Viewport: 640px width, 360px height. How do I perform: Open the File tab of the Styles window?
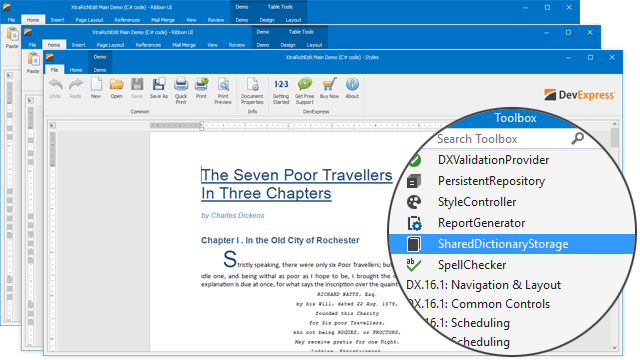click(54, 70)
